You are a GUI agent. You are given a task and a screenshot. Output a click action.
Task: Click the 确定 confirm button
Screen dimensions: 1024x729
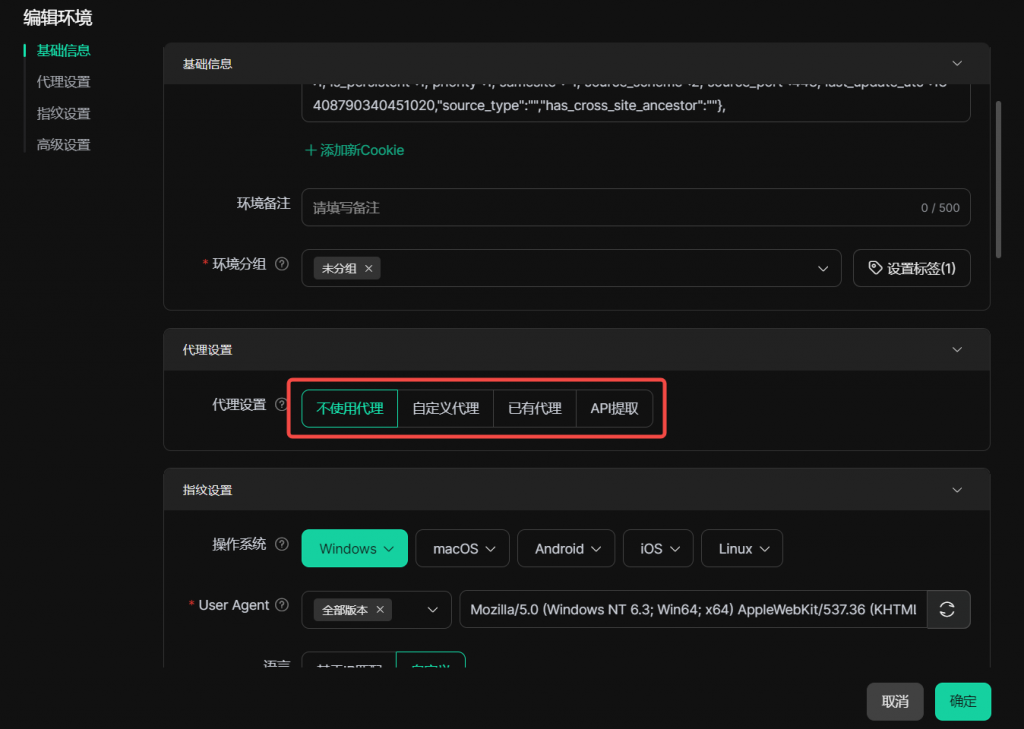[962, 701]
